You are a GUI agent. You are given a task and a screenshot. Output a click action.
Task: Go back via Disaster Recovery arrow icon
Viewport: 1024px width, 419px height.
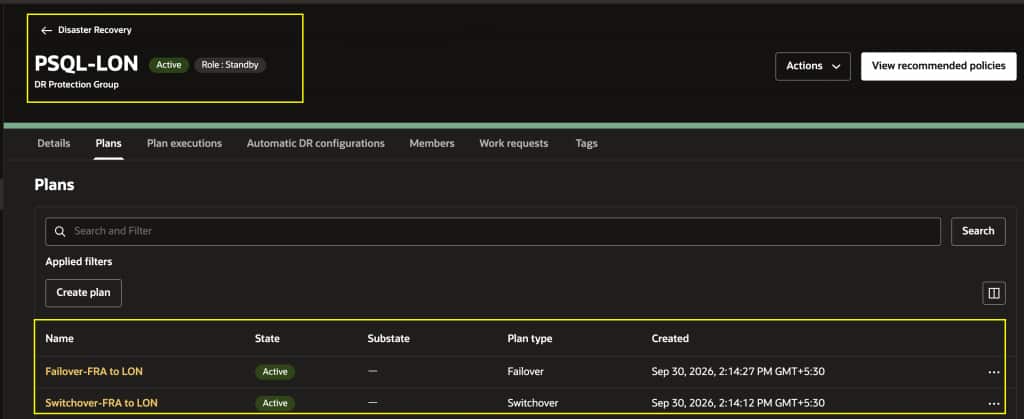click(46, 31)
